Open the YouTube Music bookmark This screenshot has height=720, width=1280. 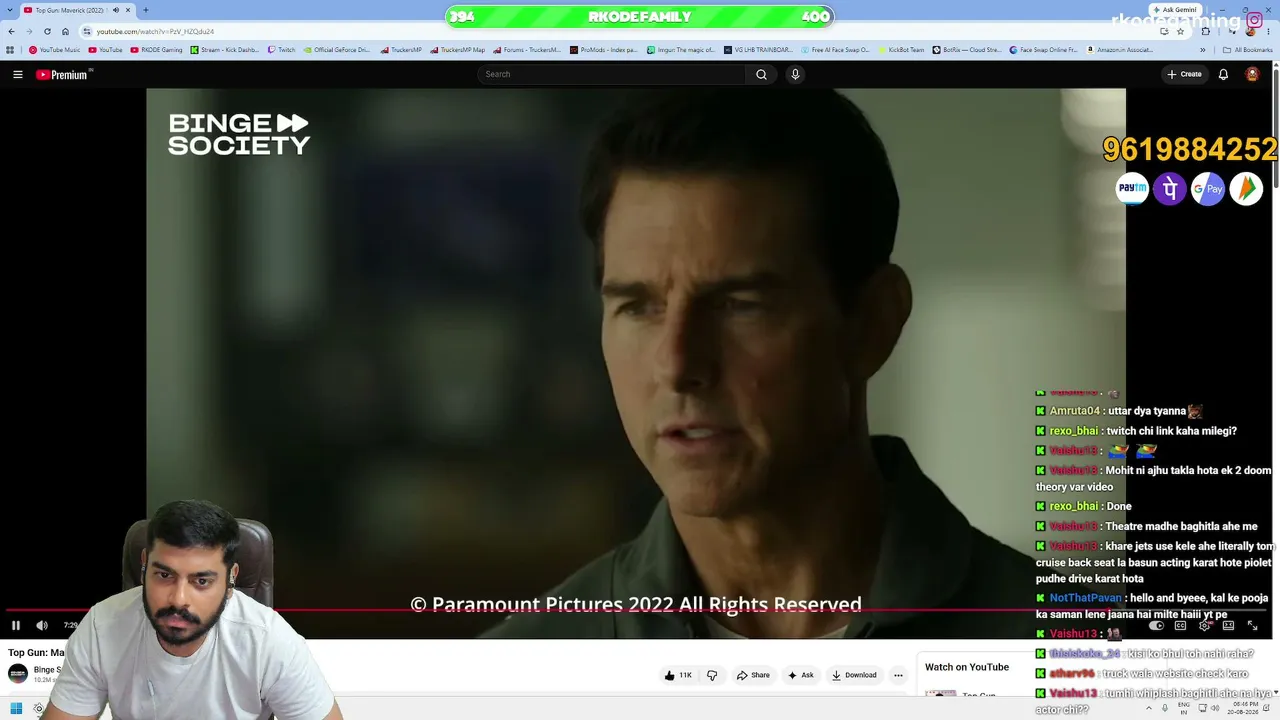[55, 50]
